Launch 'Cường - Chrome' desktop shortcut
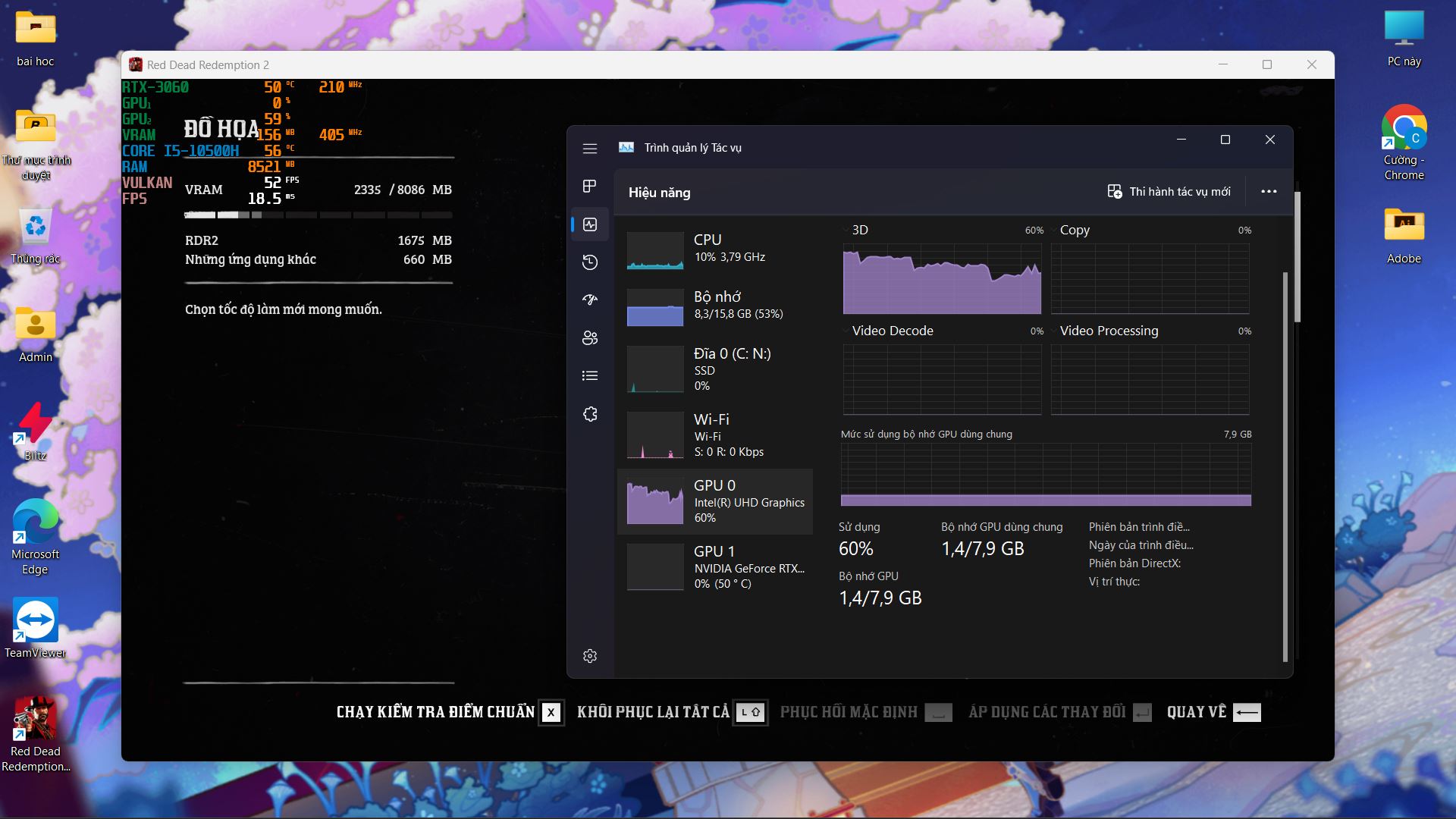1456x819 pixels. click(x=1404, y=143)
